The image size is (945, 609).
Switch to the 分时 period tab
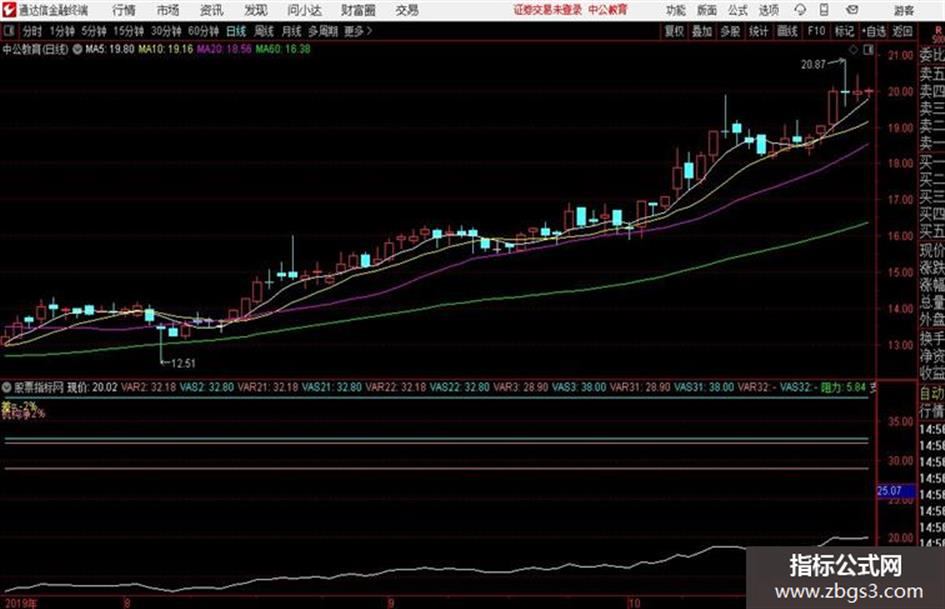coord(31,31)
